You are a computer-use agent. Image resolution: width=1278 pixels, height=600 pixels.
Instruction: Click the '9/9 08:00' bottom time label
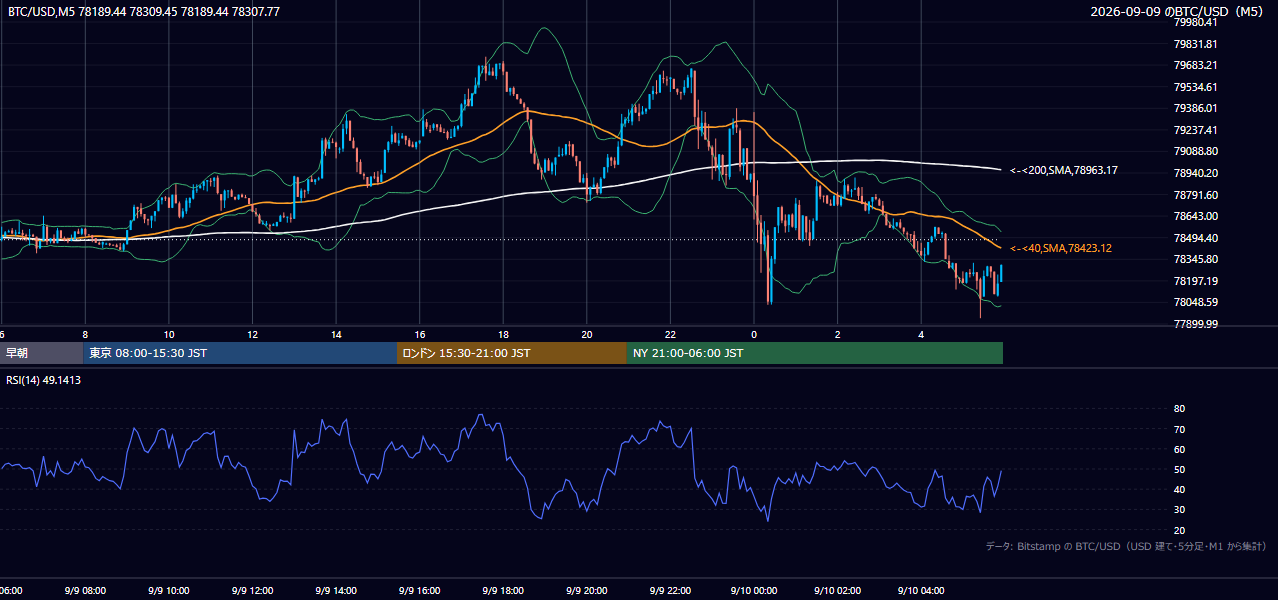(x=85, y=591)
